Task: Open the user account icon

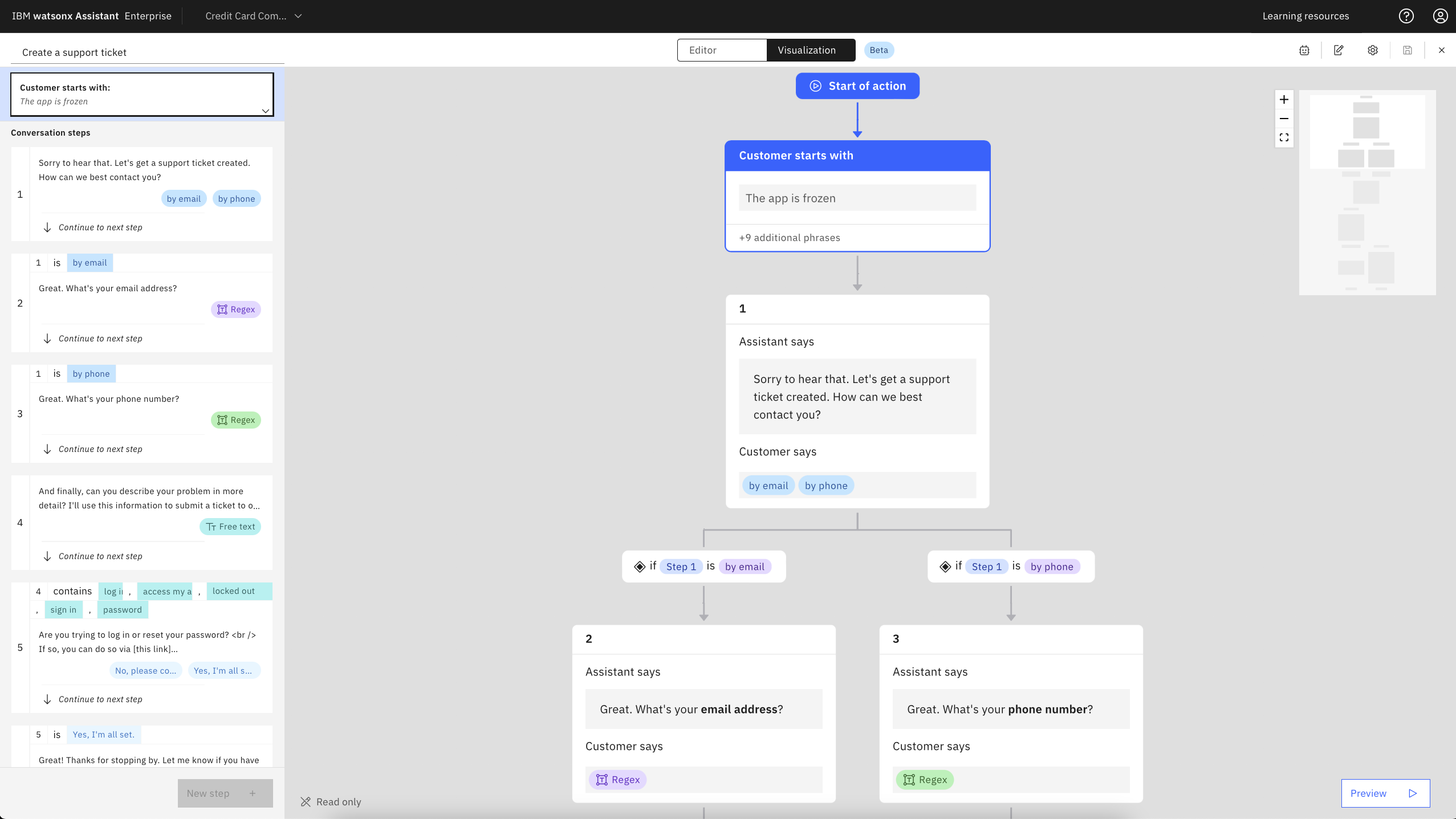Action: click(1441, 16)
